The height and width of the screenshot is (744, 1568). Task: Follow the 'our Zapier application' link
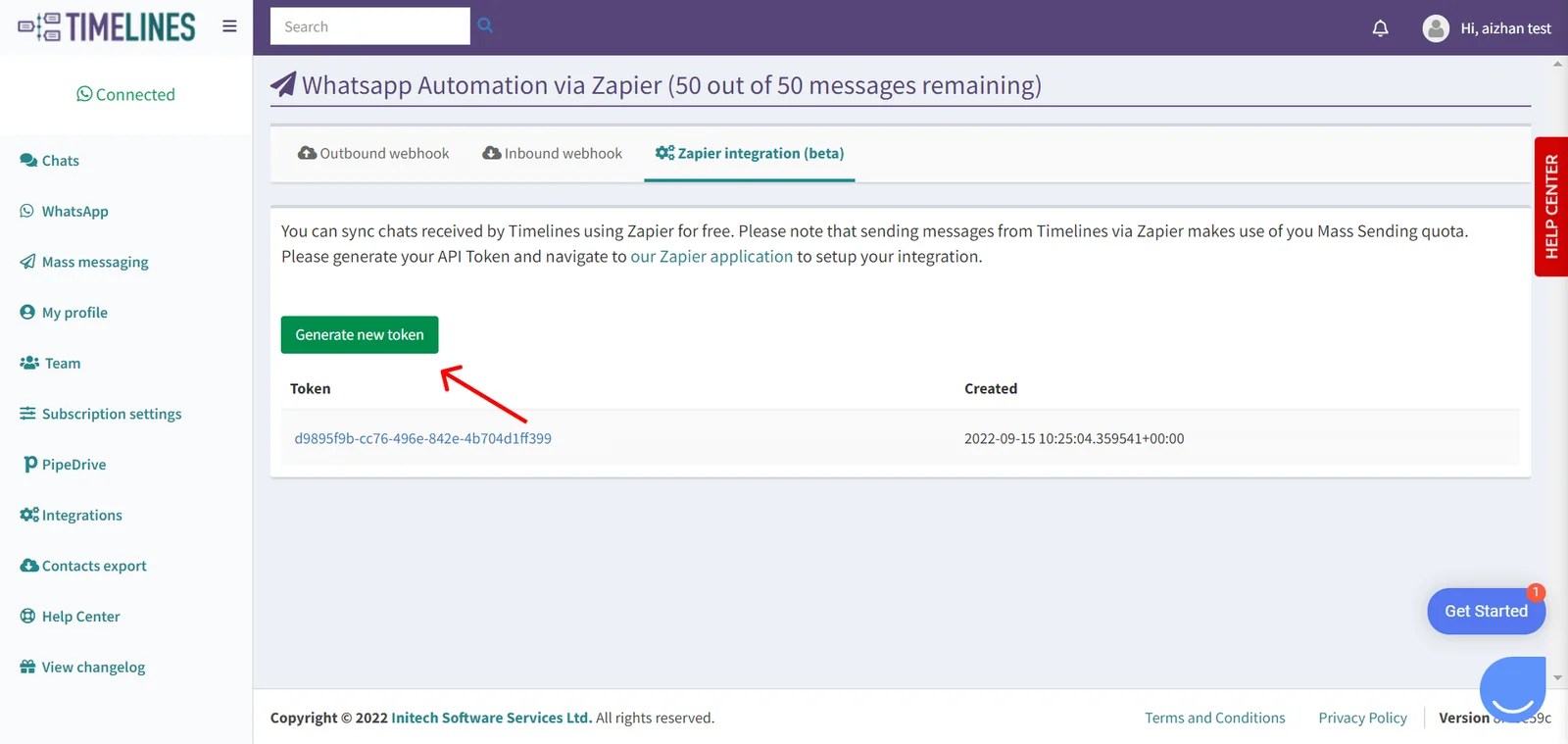click(x=711, y=257)
